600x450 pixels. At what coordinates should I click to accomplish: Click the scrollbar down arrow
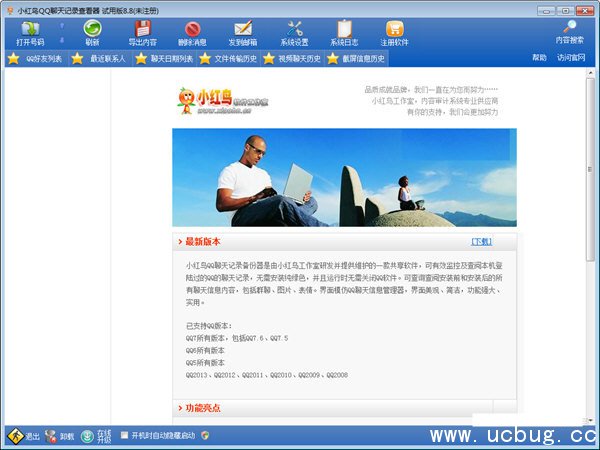point(590,421)
